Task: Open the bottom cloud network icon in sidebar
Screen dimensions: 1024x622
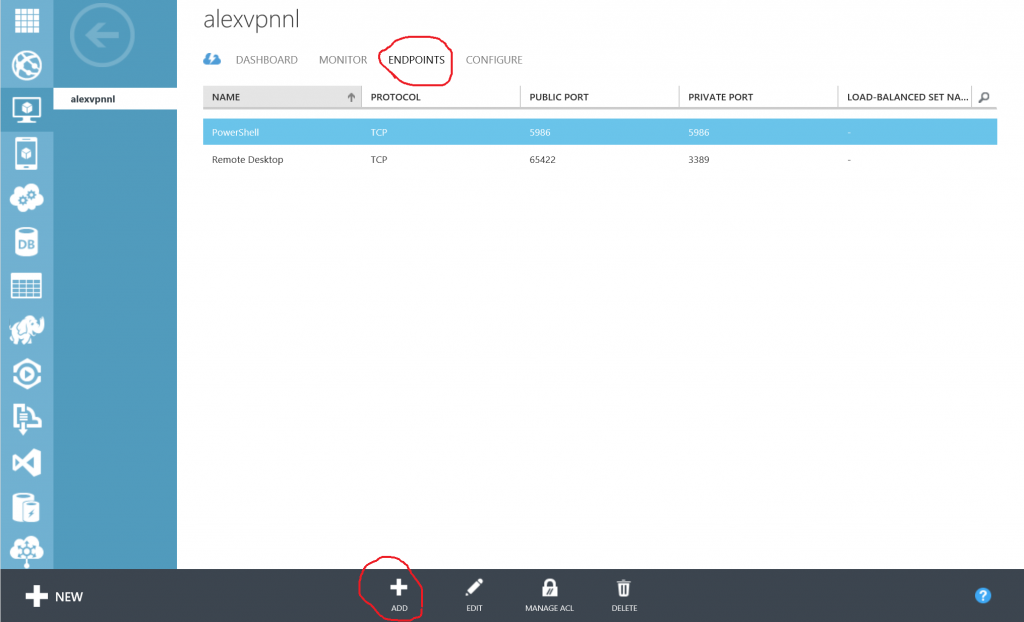Action: (x=27, y=551)
